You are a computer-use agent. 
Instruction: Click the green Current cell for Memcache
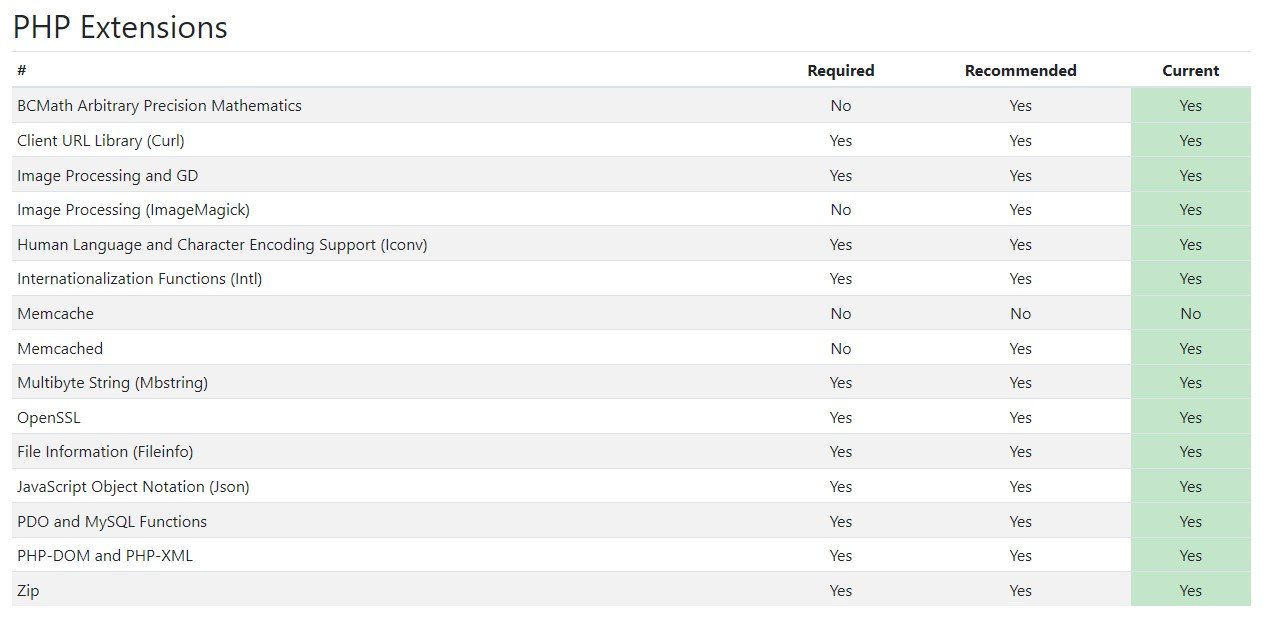pos(1190,314)
